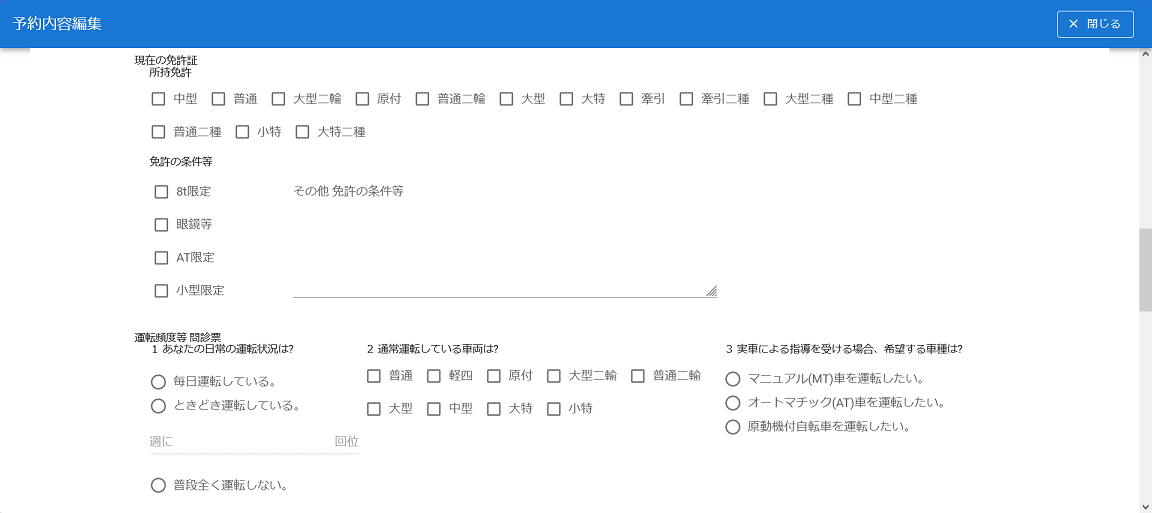Choose マニュアル(MT)車を運転したい option

click(x=733, y=379)
